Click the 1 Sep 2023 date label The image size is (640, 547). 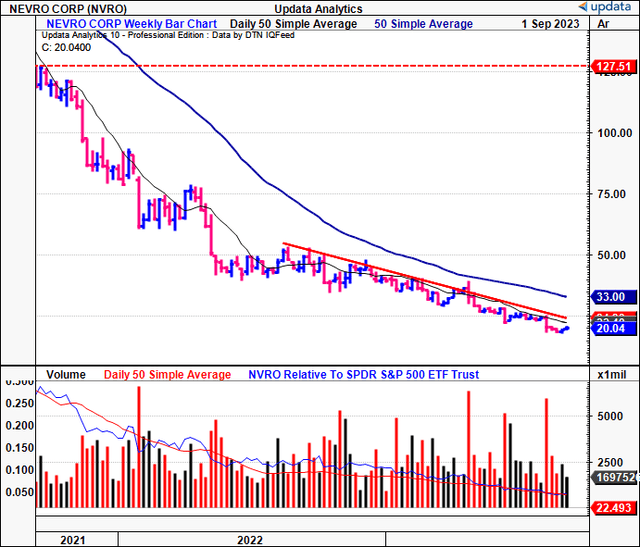click(x=550, y=24)
